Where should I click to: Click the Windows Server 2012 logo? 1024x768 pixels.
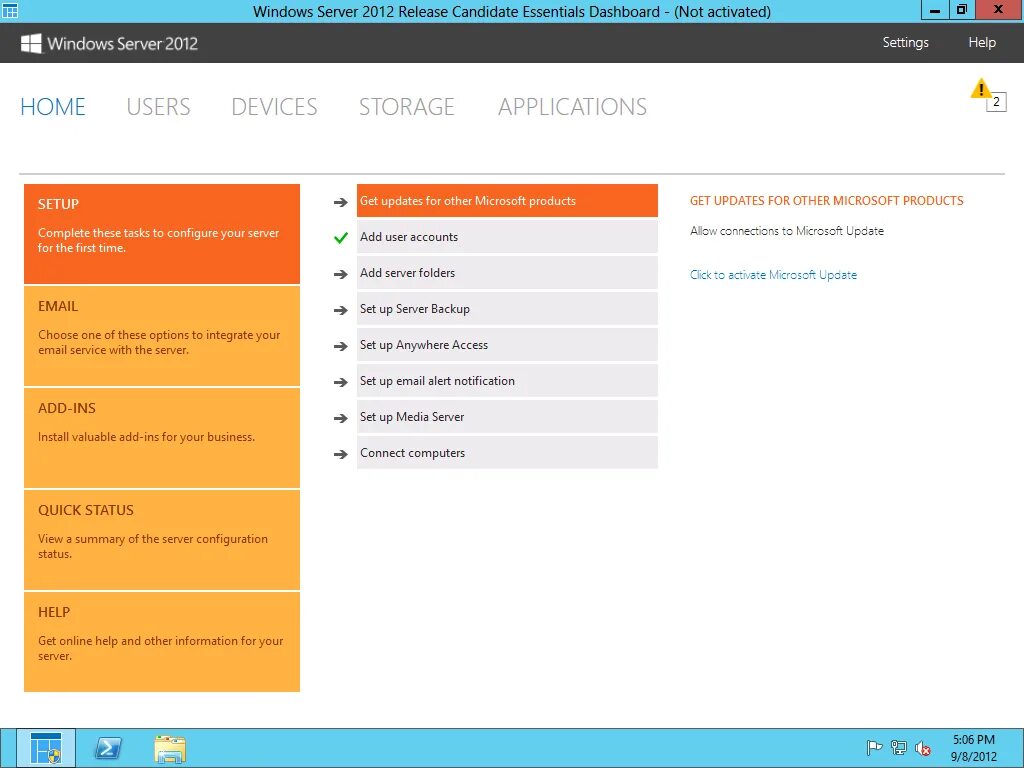pyautogui.click(x=109, y=44)
